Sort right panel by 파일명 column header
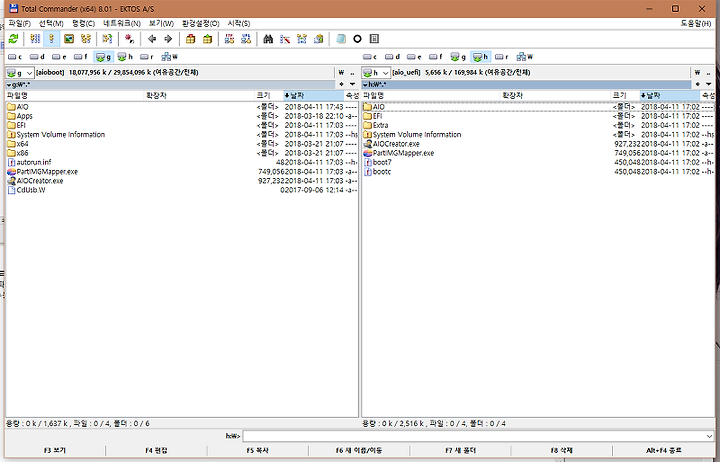 click(x=430, y=96)
